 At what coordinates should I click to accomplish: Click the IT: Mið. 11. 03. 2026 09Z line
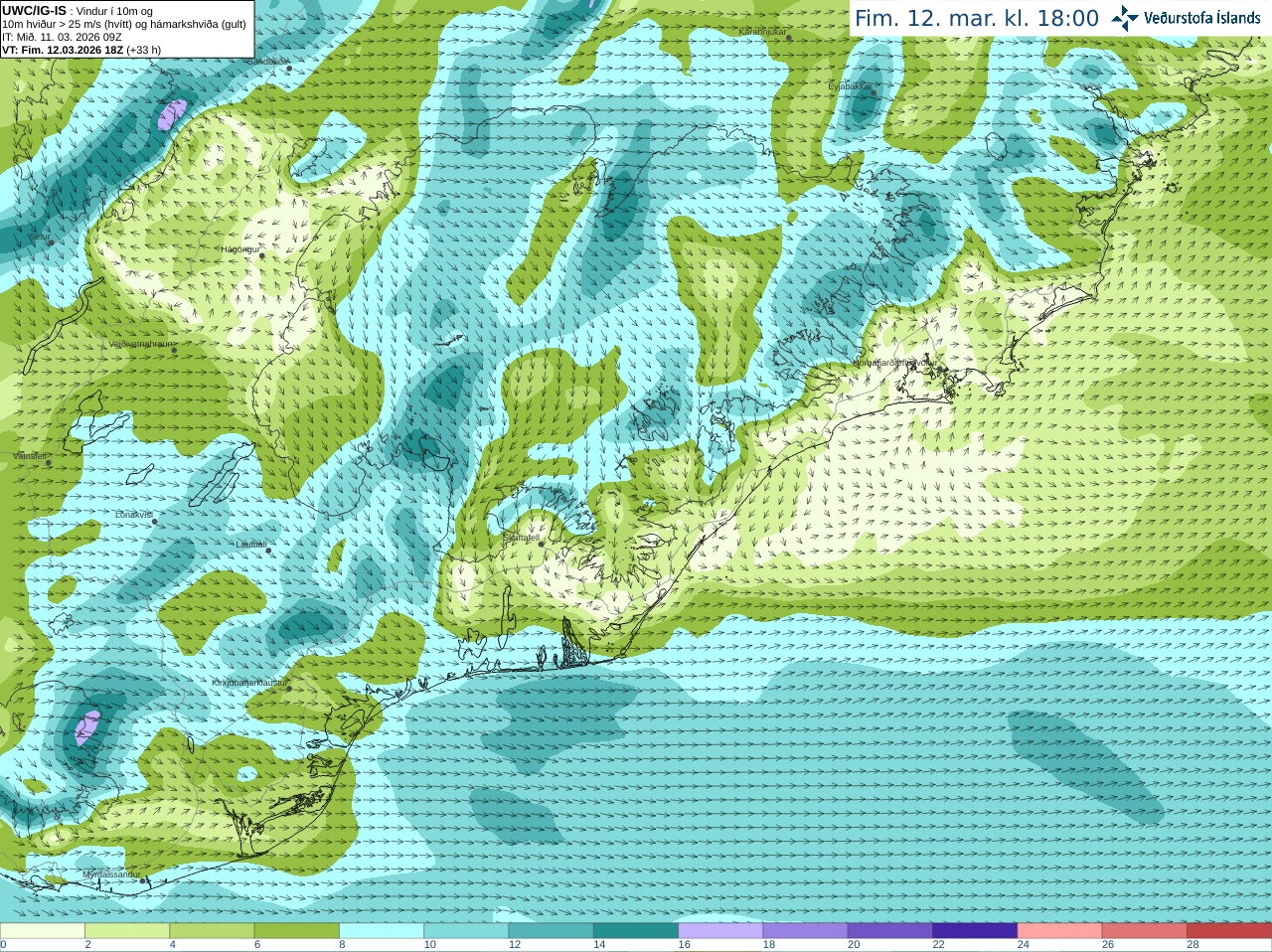click(62, 37)
